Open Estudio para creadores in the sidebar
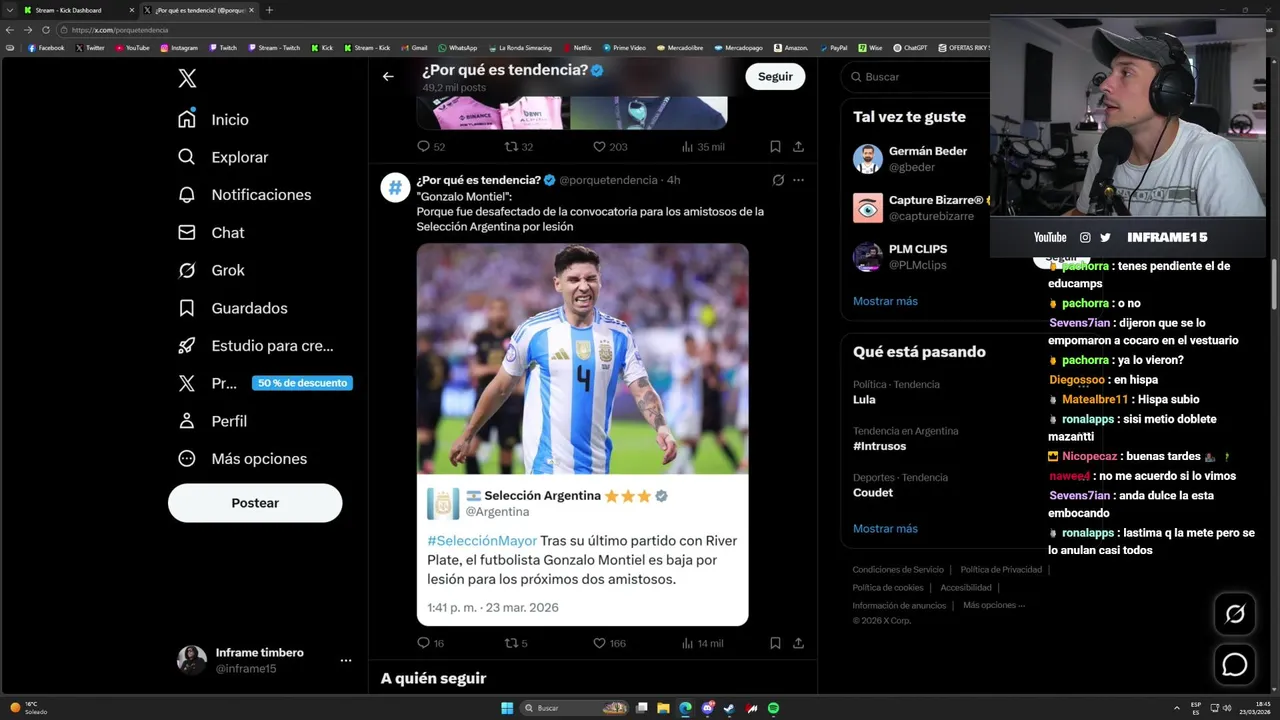The width and height of the screenshot is (1280, 720). pyautogui.click(x=255, y=346)
